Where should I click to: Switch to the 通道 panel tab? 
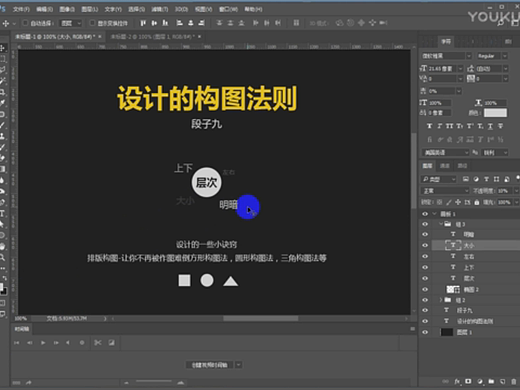pyautogui.click(x=445, y=166)
